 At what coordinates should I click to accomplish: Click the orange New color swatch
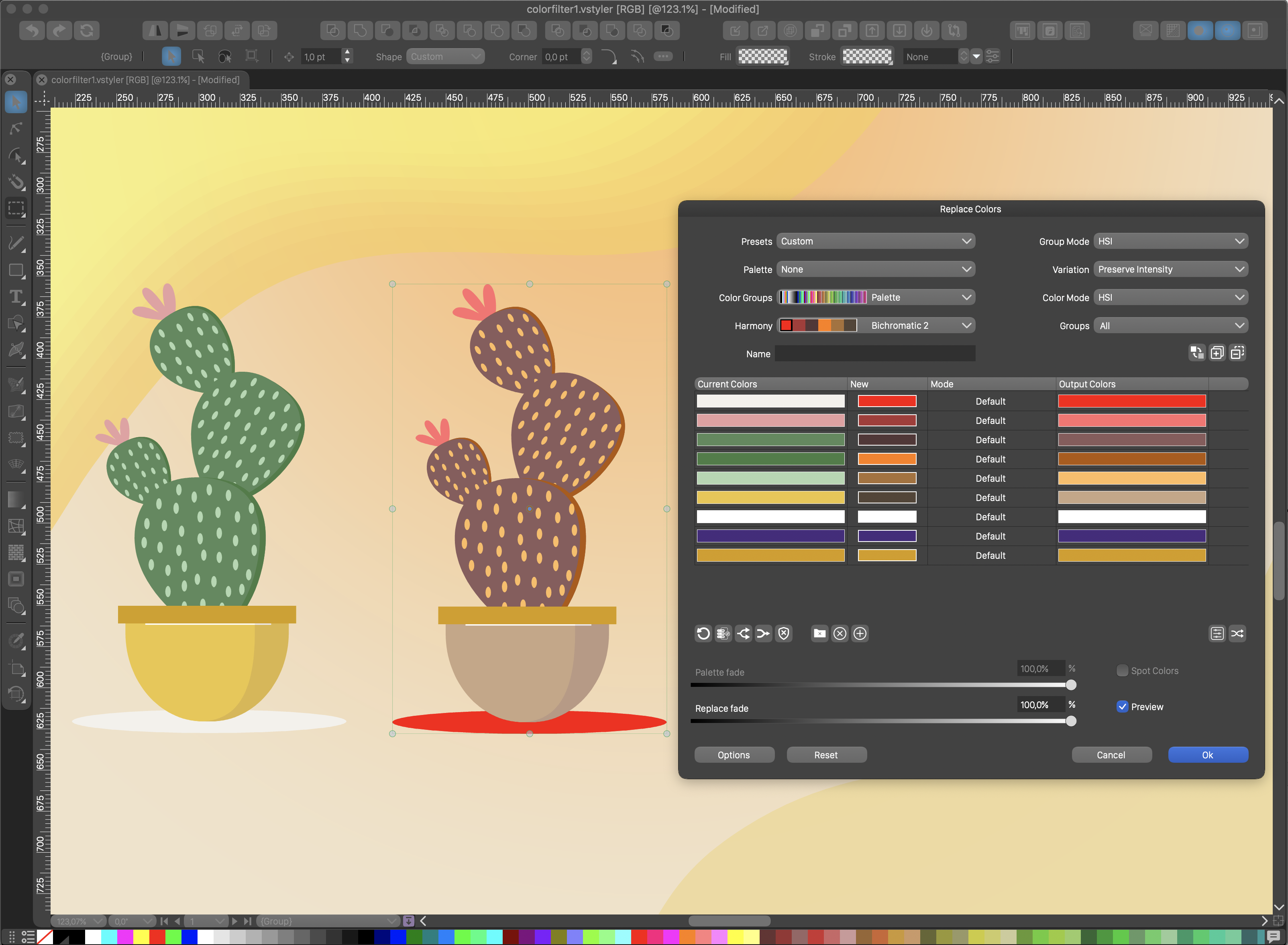[887, 459]
